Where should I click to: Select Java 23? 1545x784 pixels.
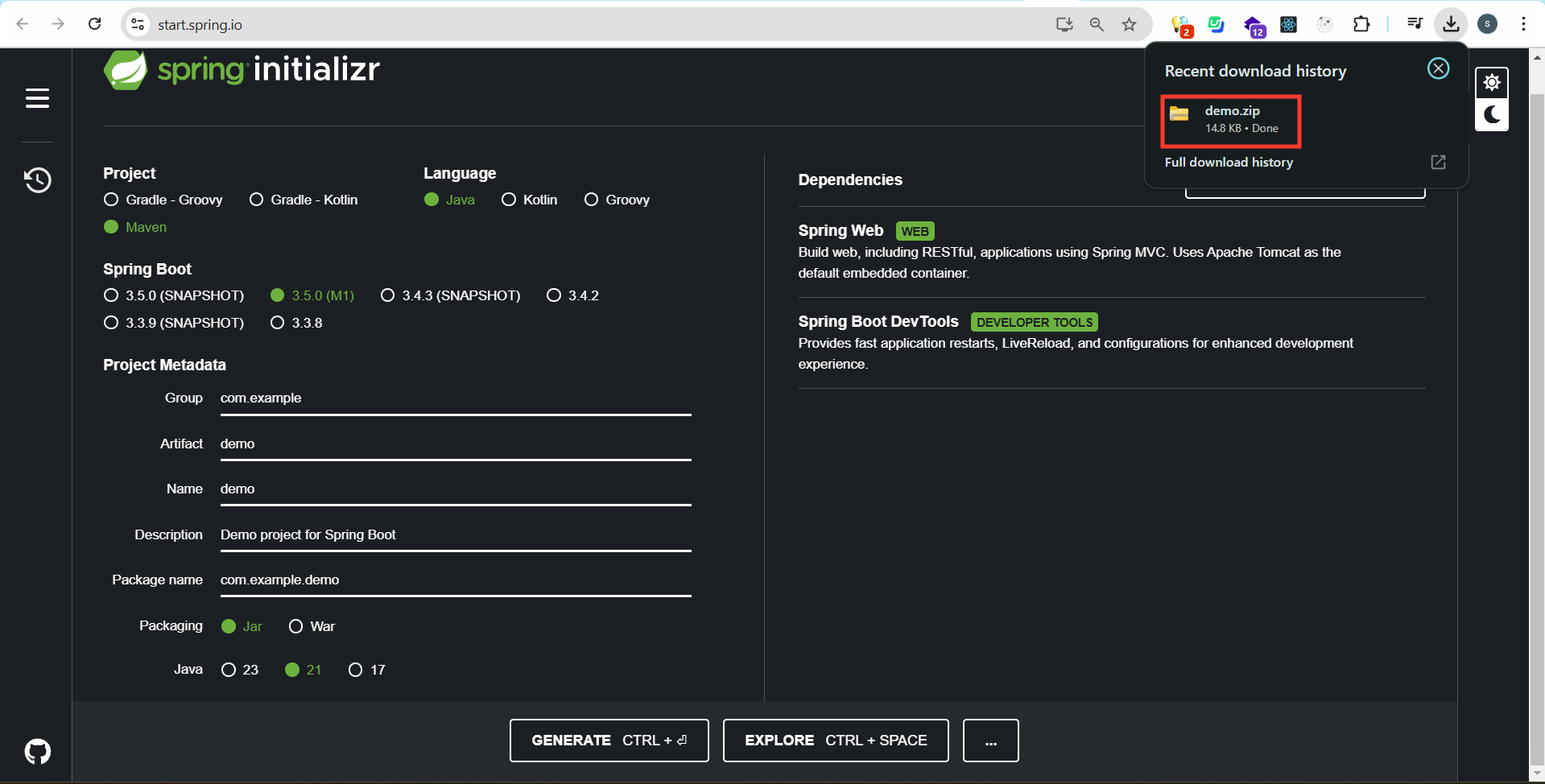point(240,670)
